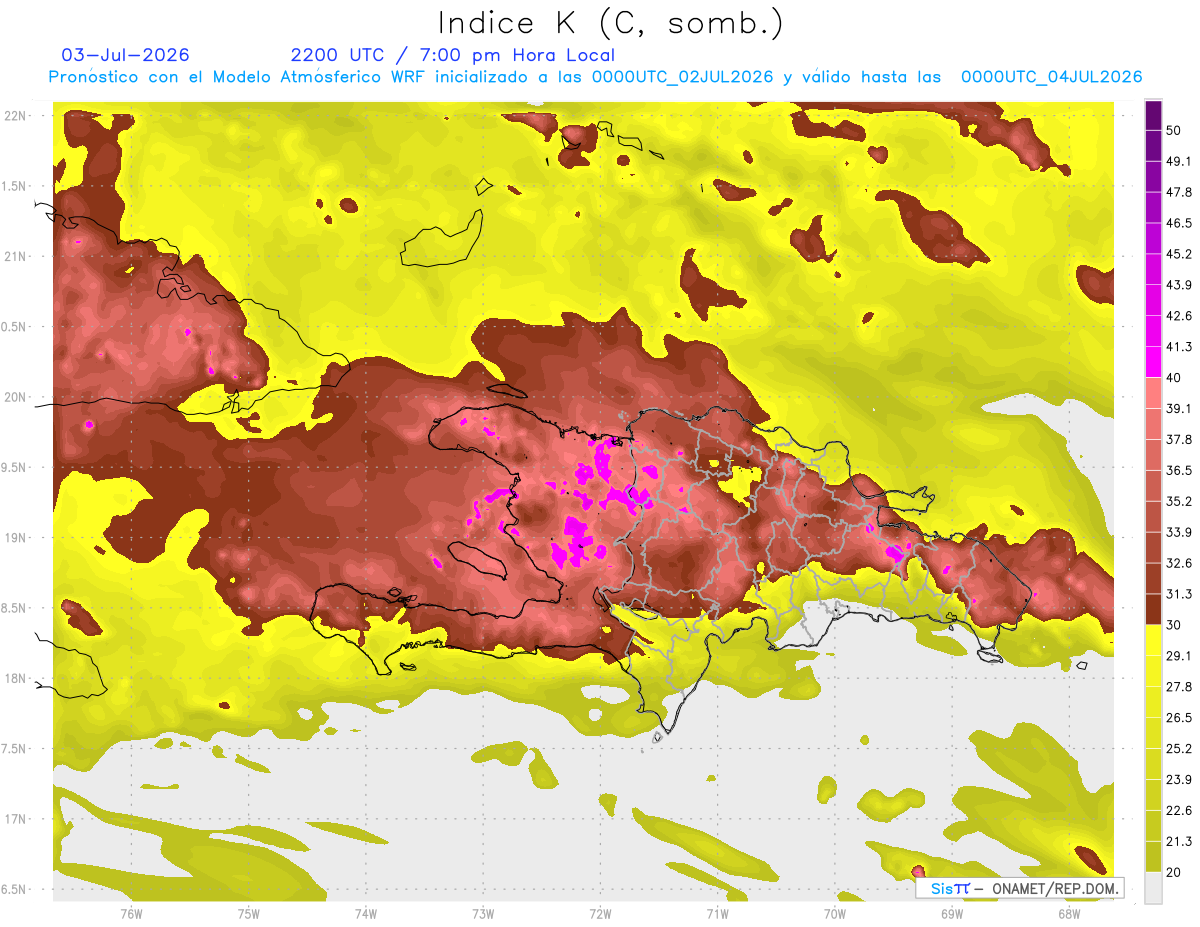The image size is (1200, 927).
Task: Click the "68W" longitude label
Action: 1068,914
